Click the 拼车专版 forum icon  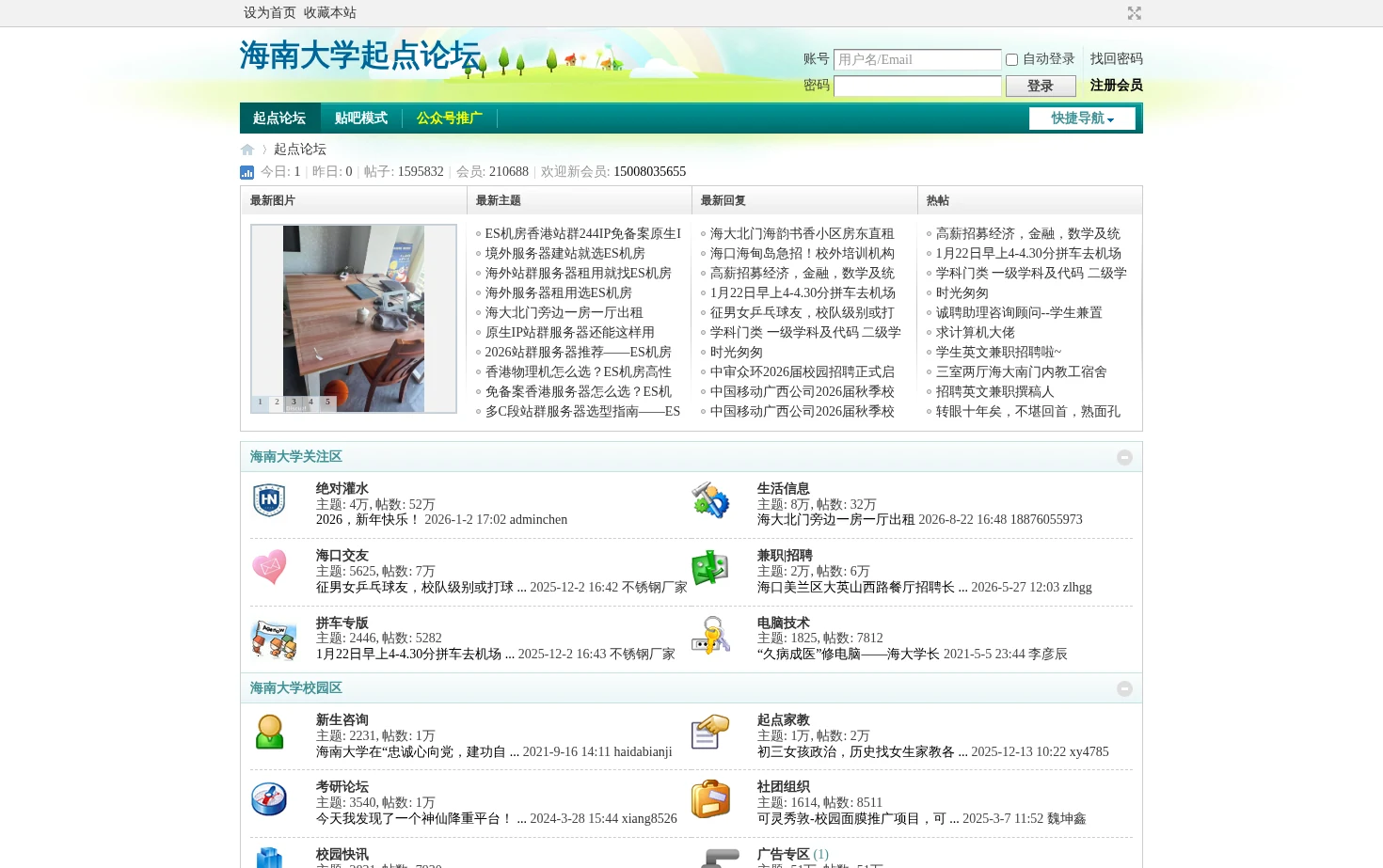[x=274, y=639]
